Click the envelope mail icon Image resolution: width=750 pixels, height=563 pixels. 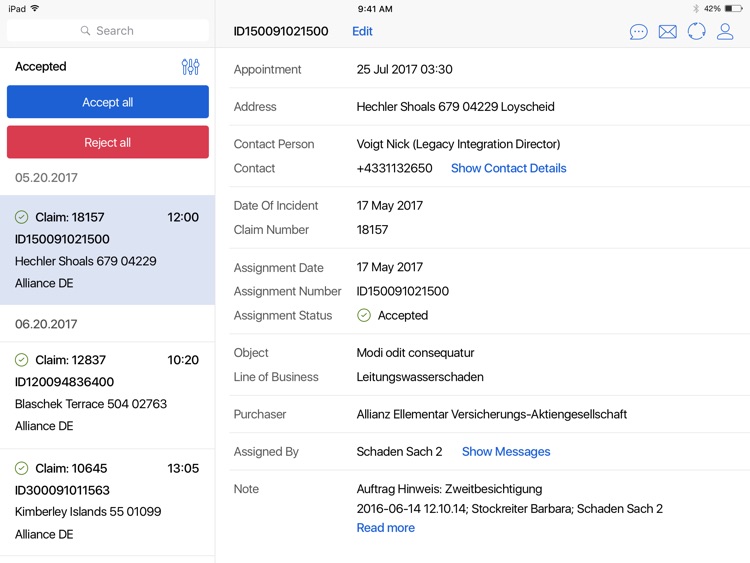point(667,32)
